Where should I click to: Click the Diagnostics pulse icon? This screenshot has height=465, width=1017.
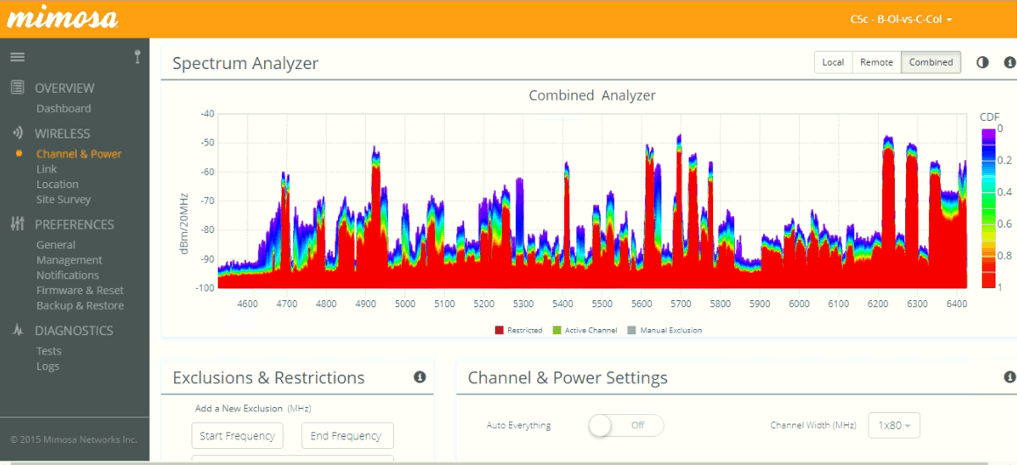click(17, 330)
